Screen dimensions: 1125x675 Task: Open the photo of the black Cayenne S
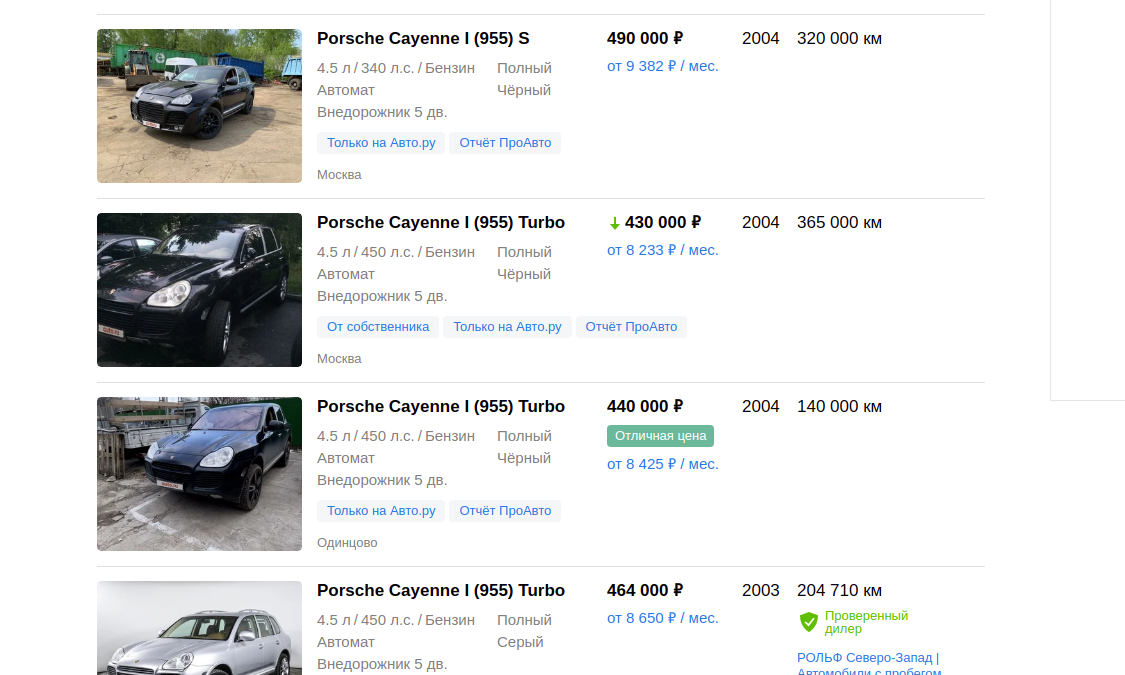199,106
